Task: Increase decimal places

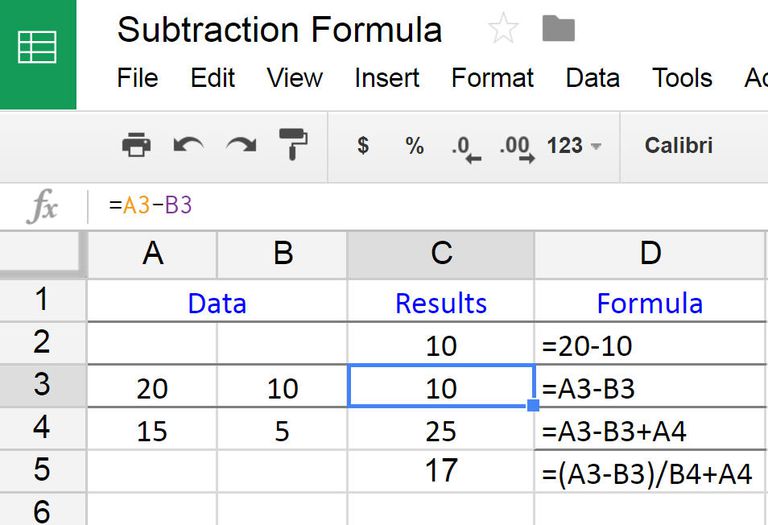Action: [517, 149]
